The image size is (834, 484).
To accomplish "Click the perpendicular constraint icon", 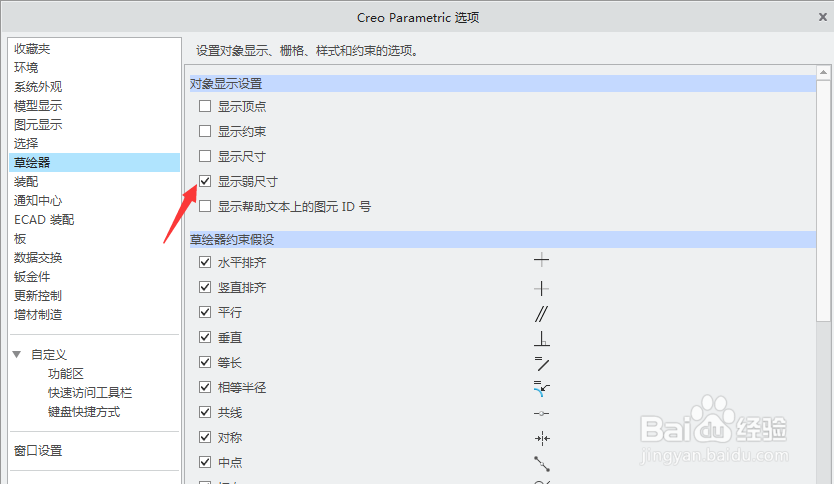I will (541, 339).
